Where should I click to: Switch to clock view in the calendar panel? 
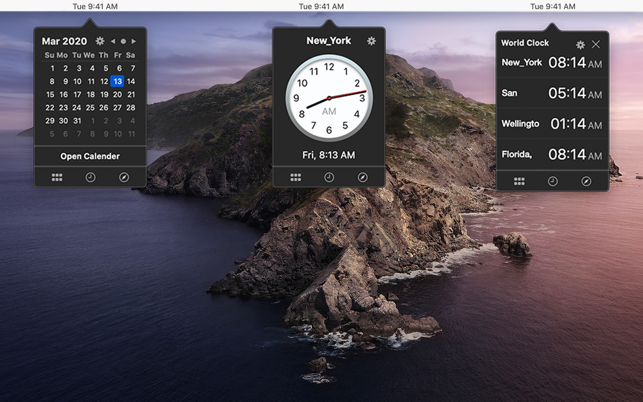(90, 177)
